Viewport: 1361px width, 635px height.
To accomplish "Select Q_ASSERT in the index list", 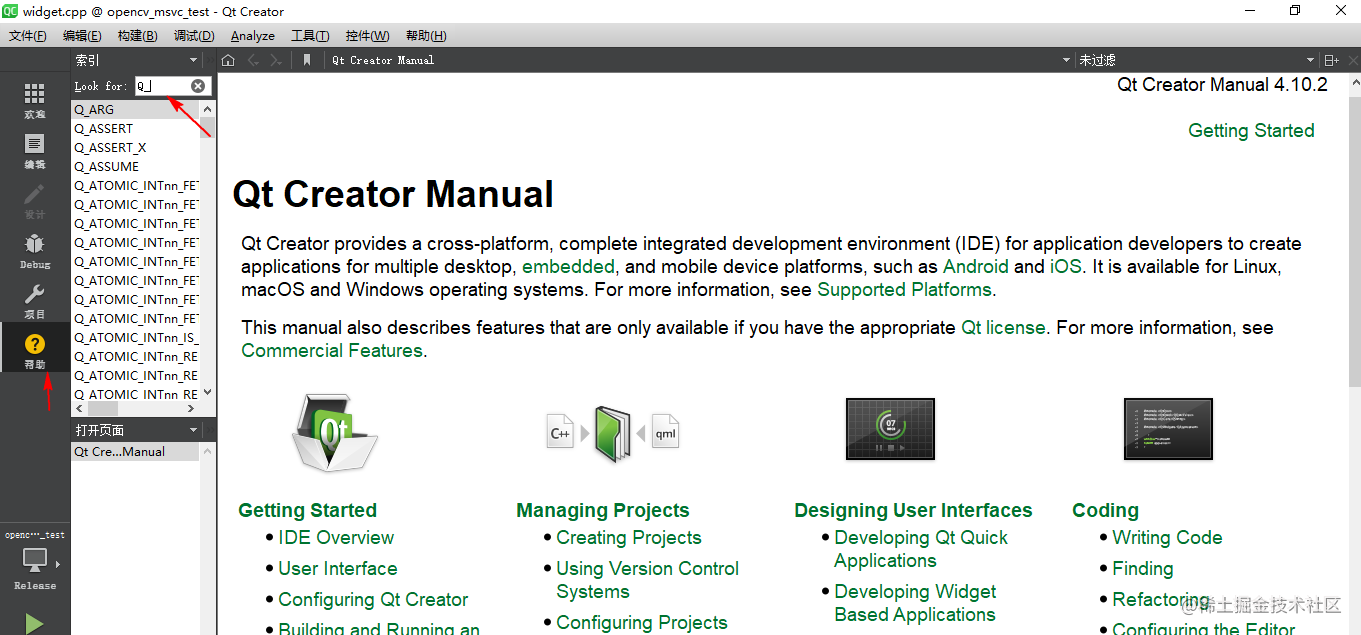I will click(x=136, y=129).
